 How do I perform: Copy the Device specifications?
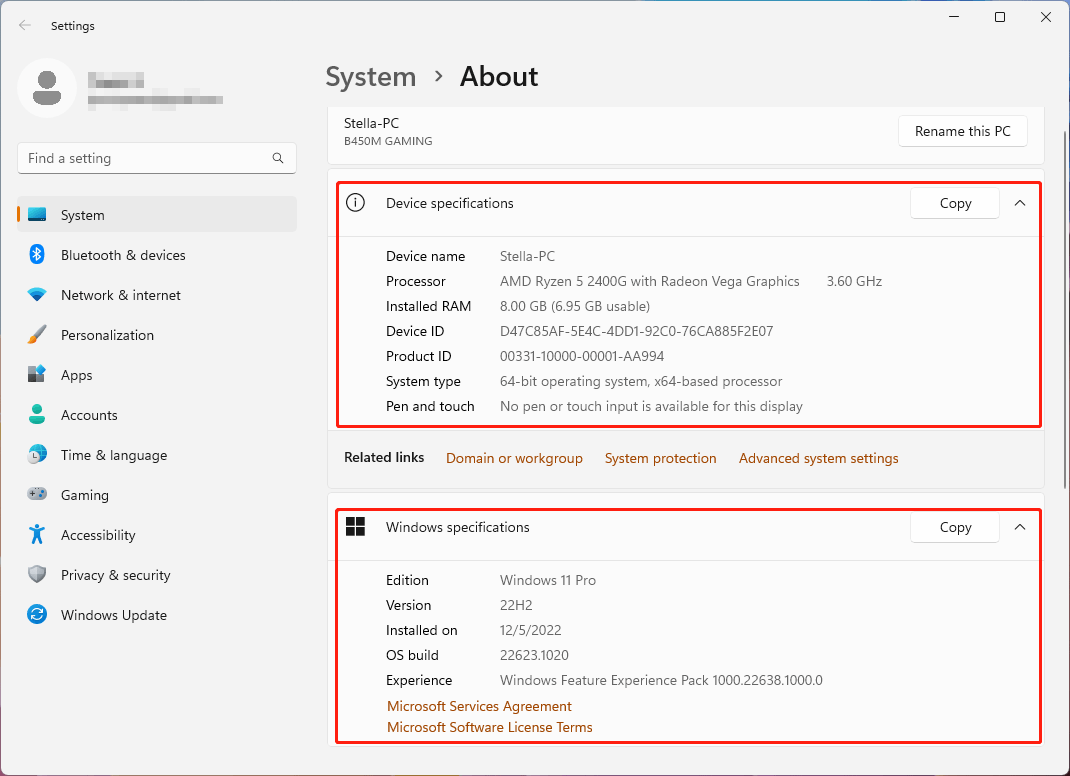pyautogui.click(x=954, y=203)
